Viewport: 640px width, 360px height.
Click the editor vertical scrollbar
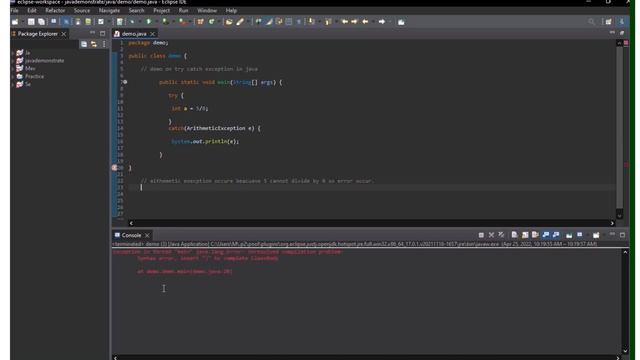(x=620, y=127)
